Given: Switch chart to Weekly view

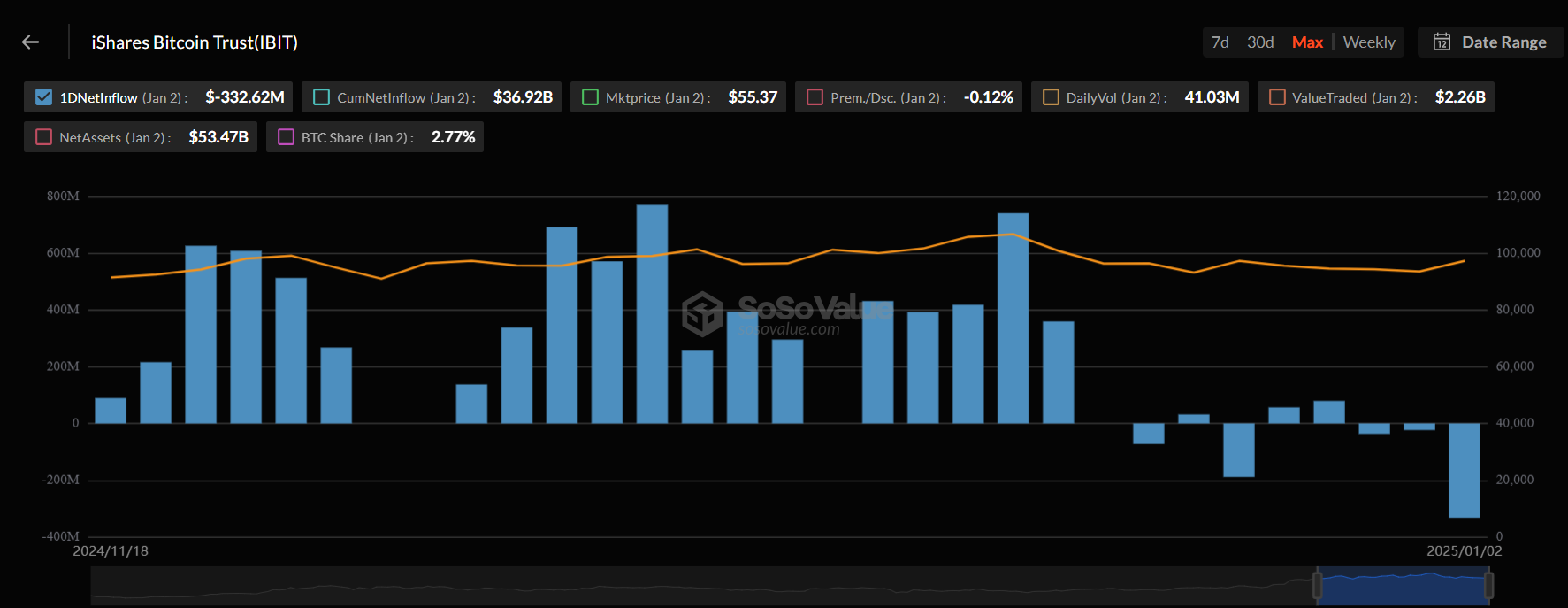Looking at the screenshot, I should 1368,42.
